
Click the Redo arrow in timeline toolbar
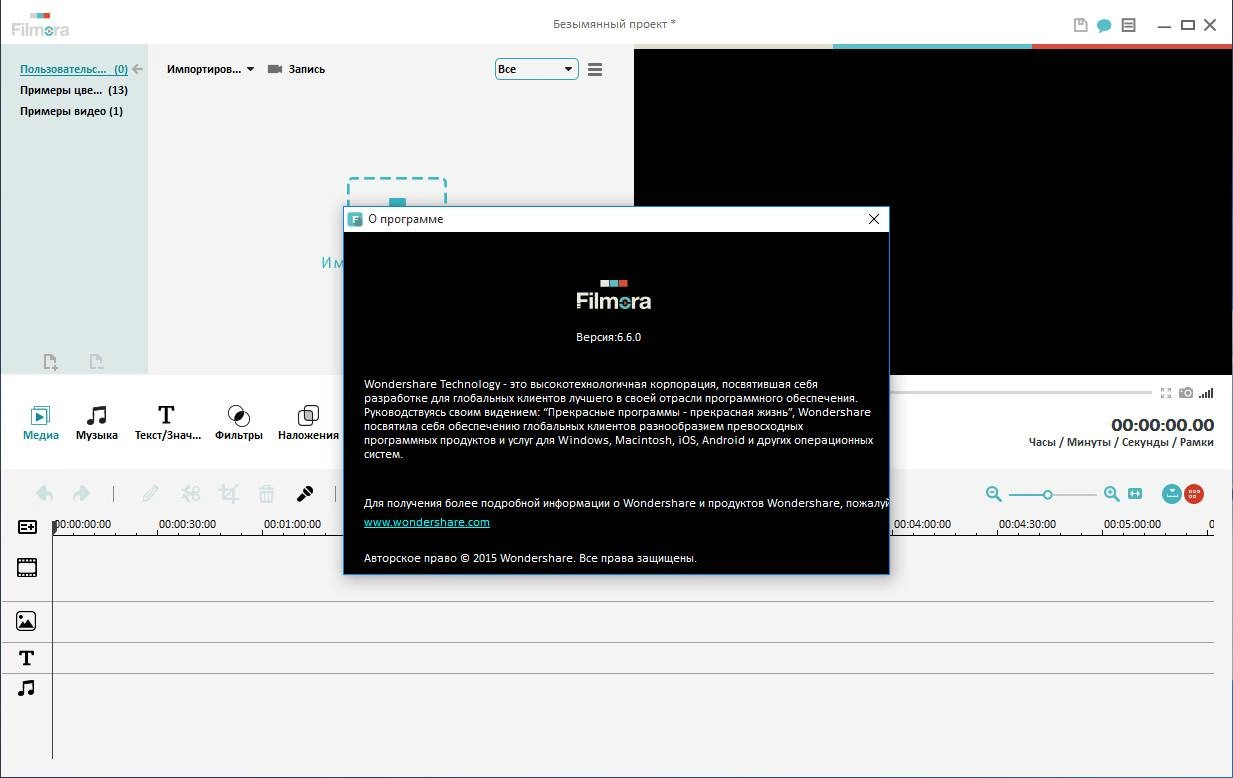(82, 494)
